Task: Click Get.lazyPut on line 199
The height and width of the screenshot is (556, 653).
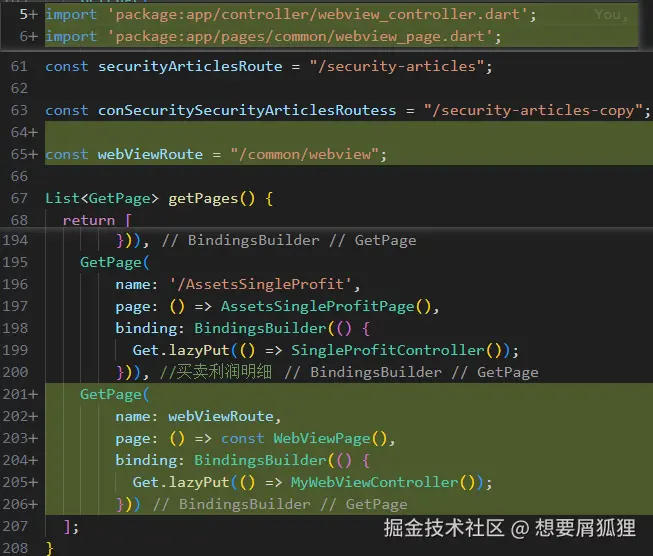Action: point(181,350)
